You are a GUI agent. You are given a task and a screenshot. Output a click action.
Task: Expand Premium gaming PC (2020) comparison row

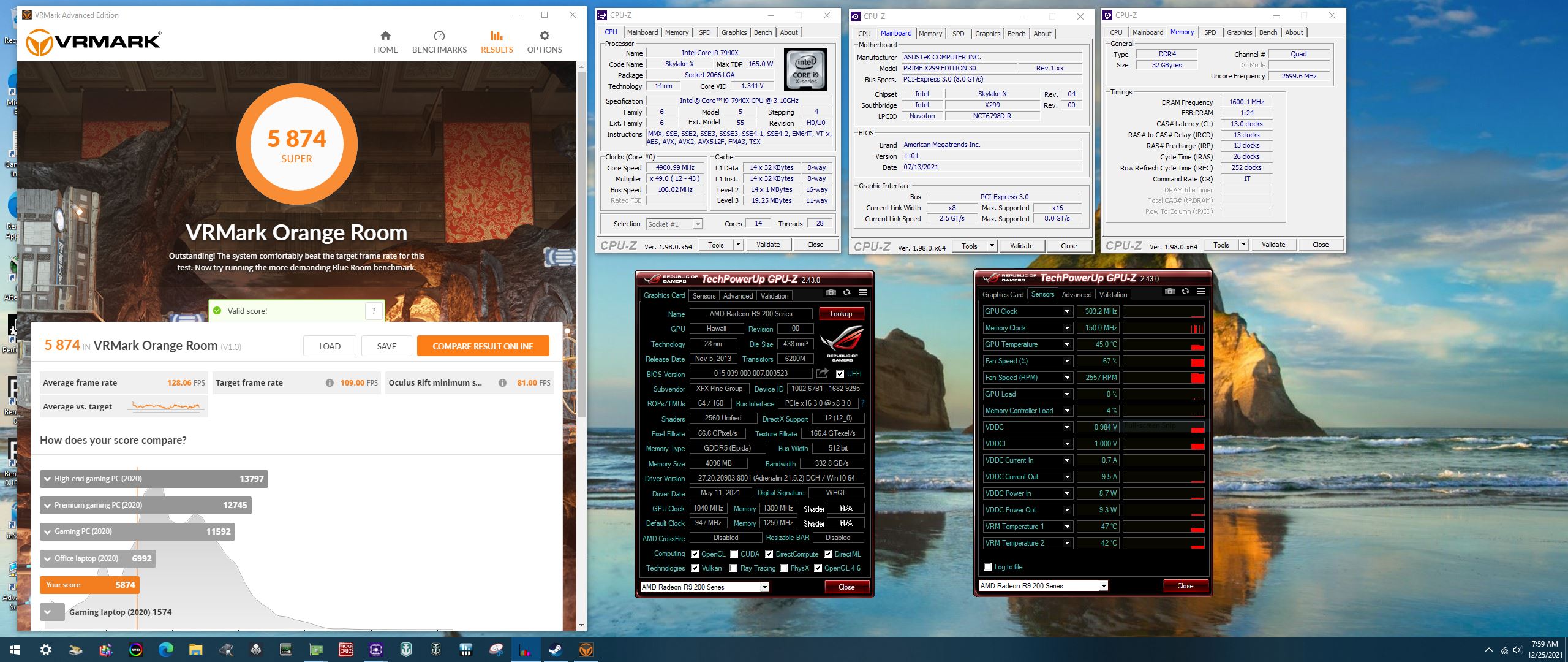click(x=146, y=505)
